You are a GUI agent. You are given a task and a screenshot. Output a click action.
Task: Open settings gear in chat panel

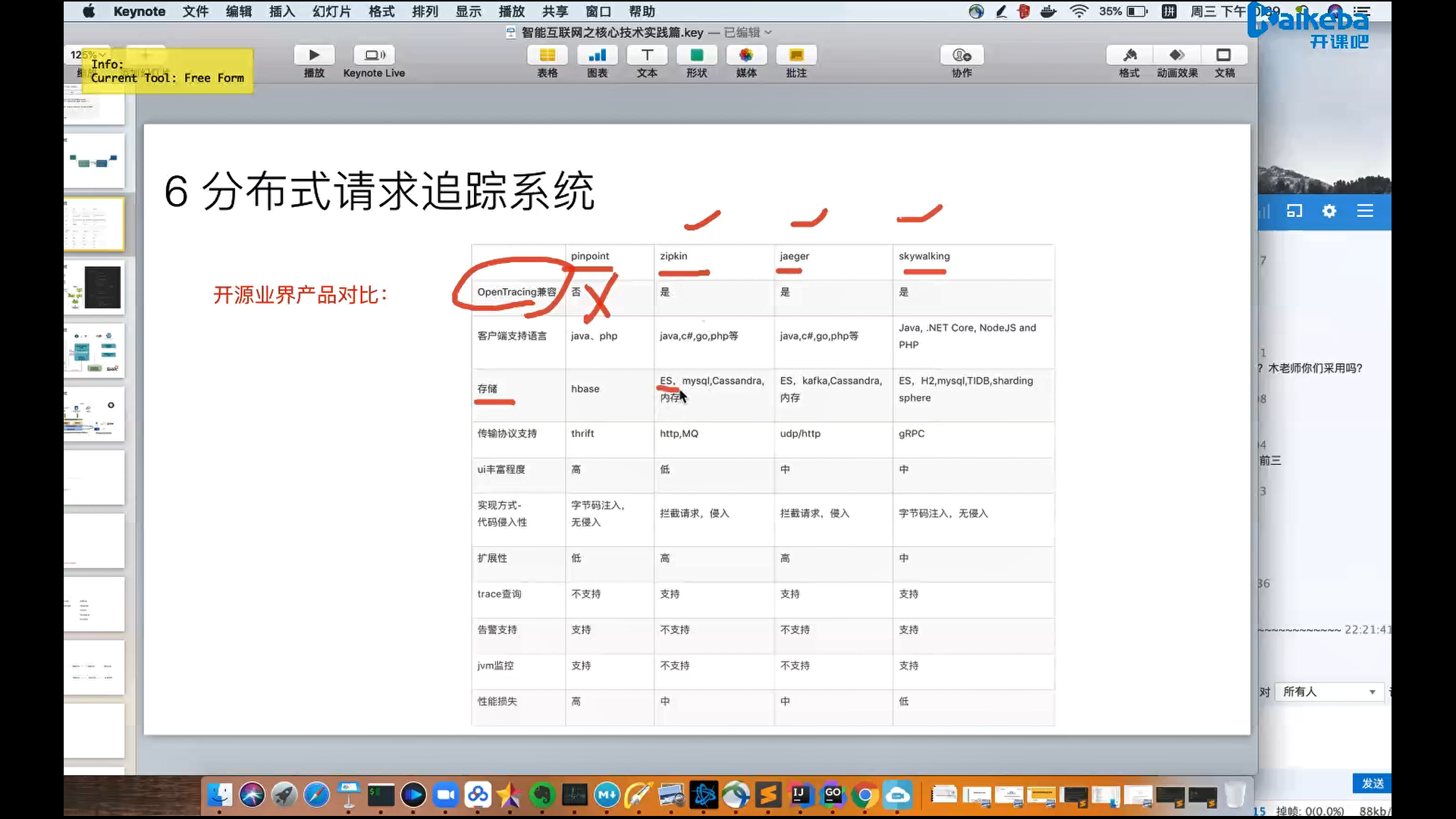coord(1329,212)
